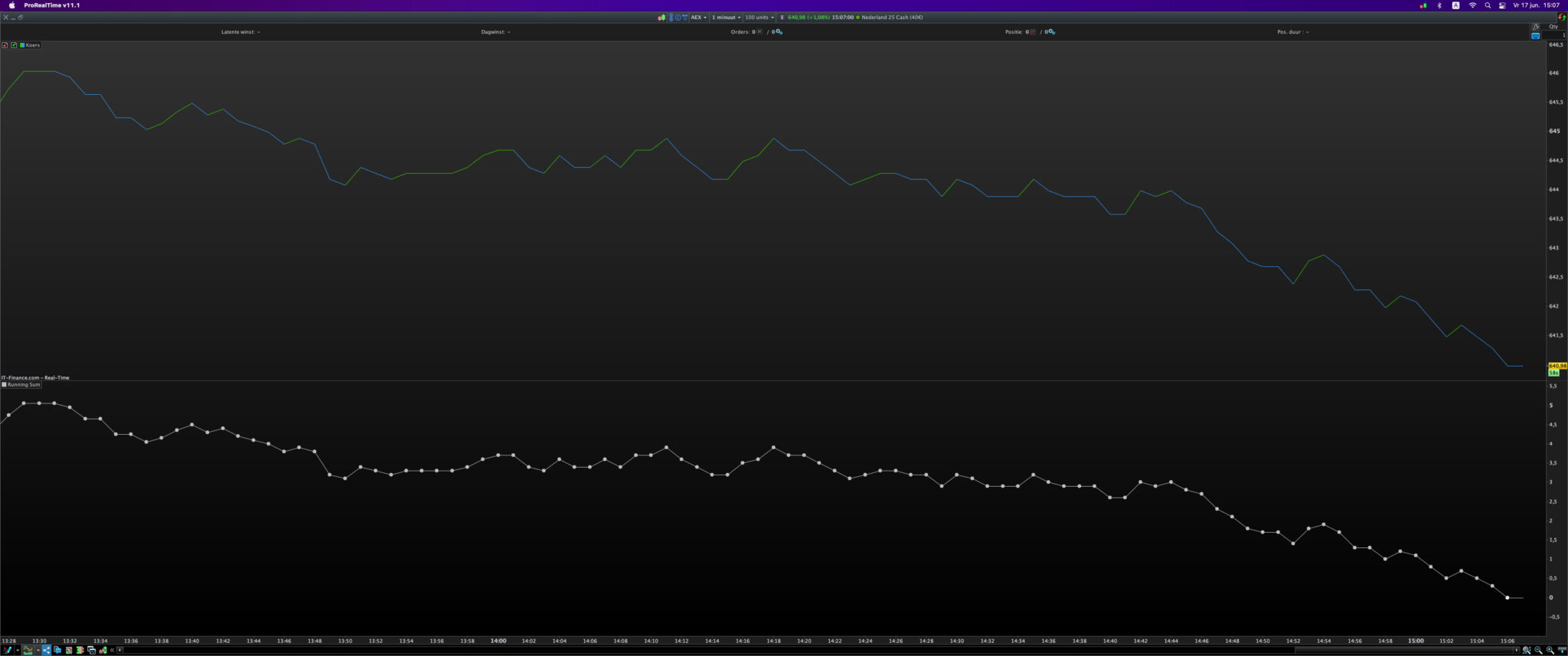Open the Dagwinst dropdown

[x=495, y=32]
